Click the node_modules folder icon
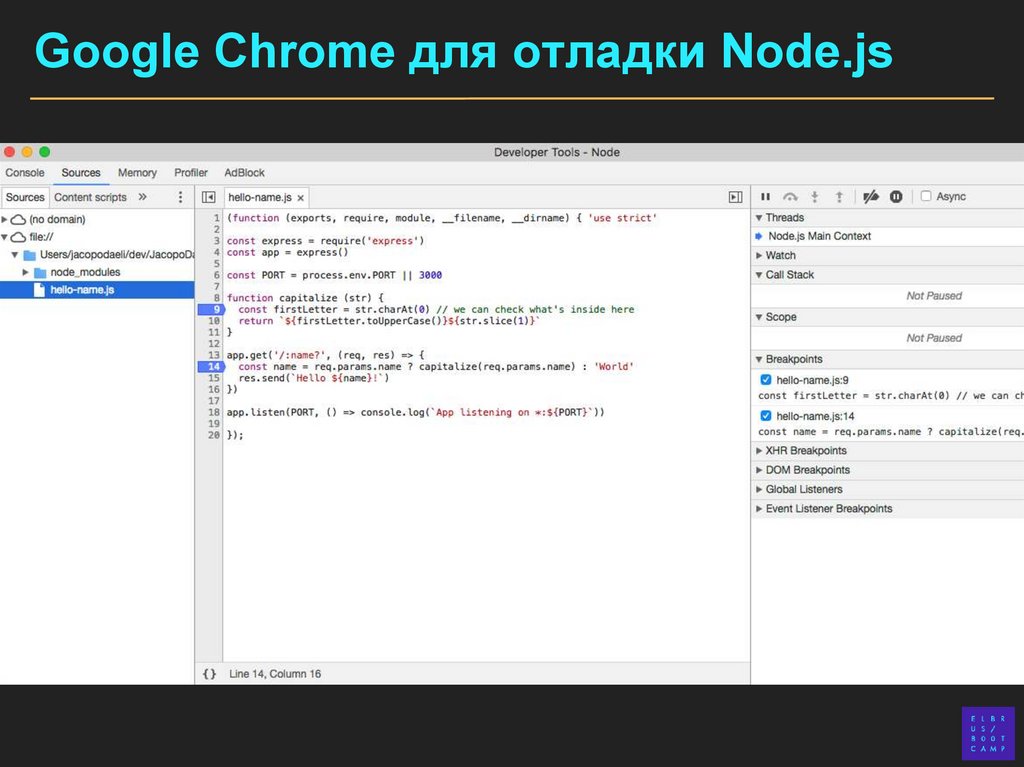Image resolution: width=1024 pixels, height=767 pixels. click(40, 272)
